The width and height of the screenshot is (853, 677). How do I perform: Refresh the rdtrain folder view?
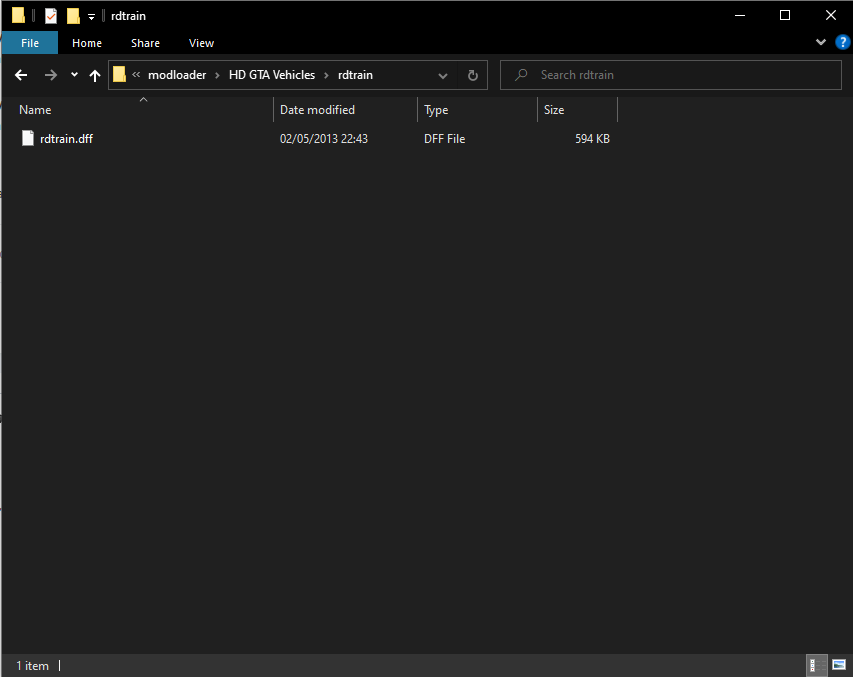(473, 75)
